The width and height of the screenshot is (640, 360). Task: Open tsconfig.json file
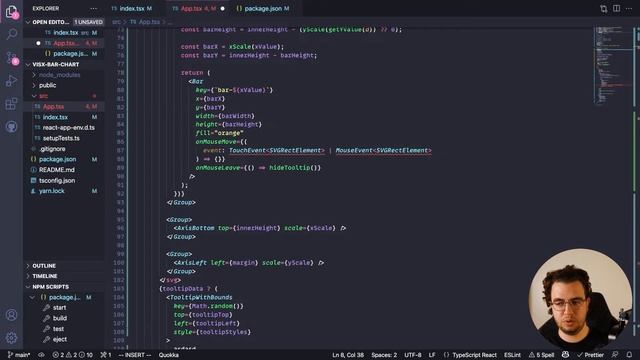tap(57, 181)
